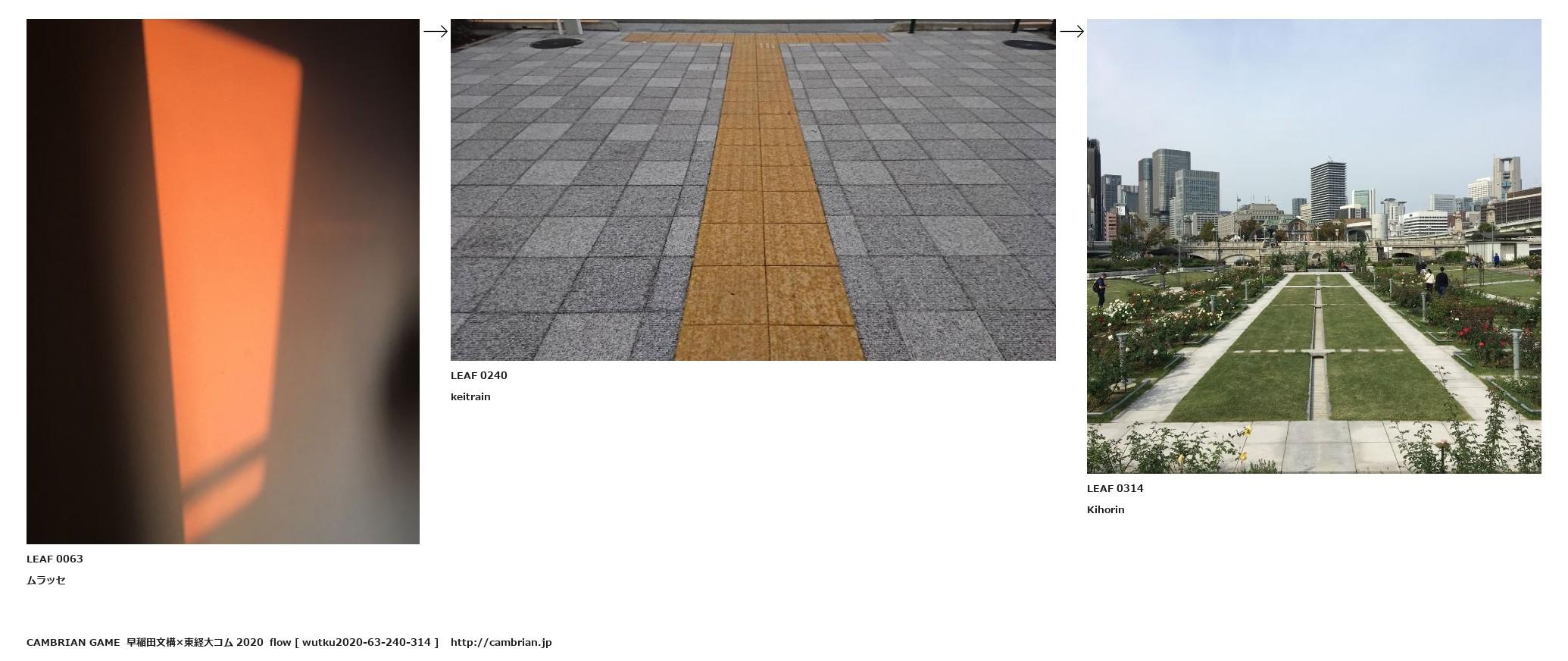The width and height of the screenshot is (1568, 661).
Task: Click the LEAF 0063 label
Action: 55,559
